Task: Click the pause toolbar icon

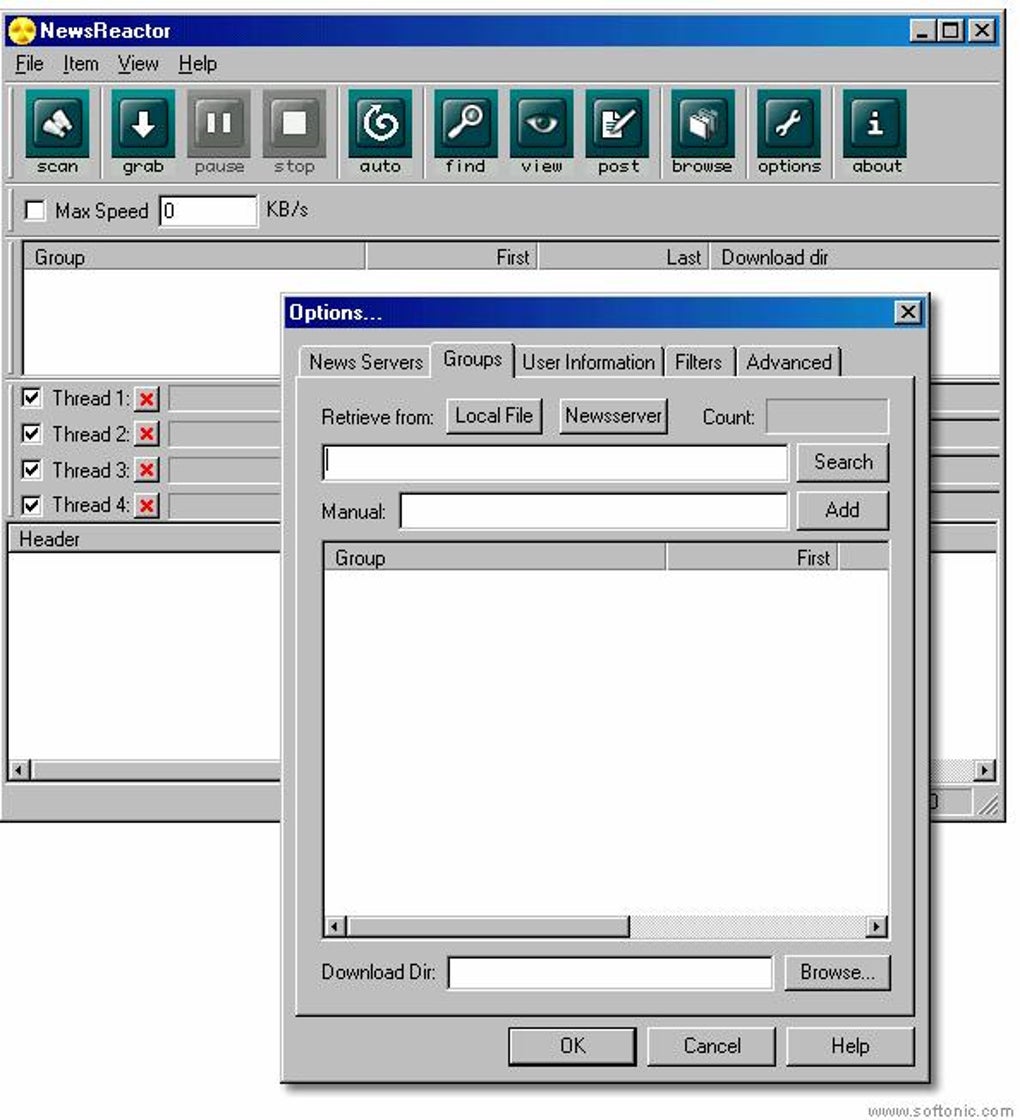Action: 219,133
